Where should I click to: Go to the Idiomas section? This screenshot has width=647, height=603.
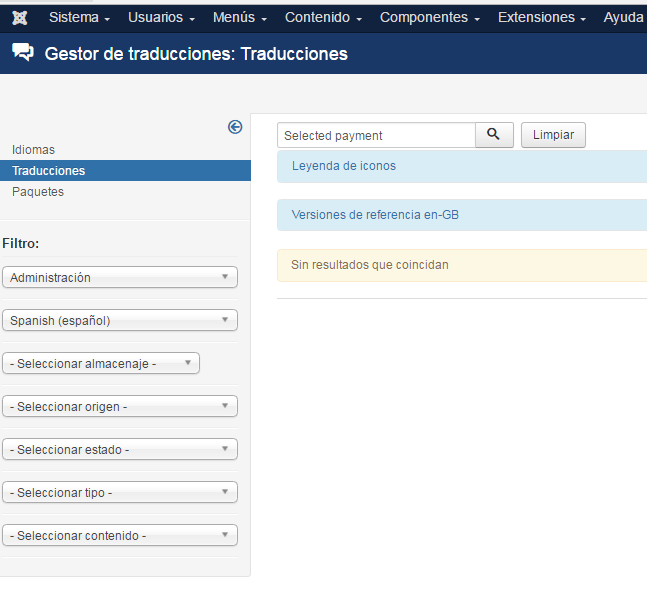click(x=33, y=149)
